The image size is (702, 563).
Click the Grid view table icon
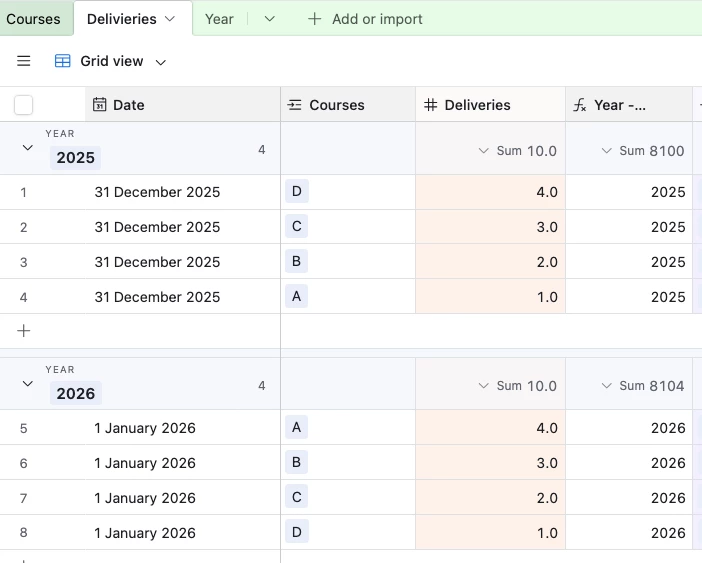(63, 61)
